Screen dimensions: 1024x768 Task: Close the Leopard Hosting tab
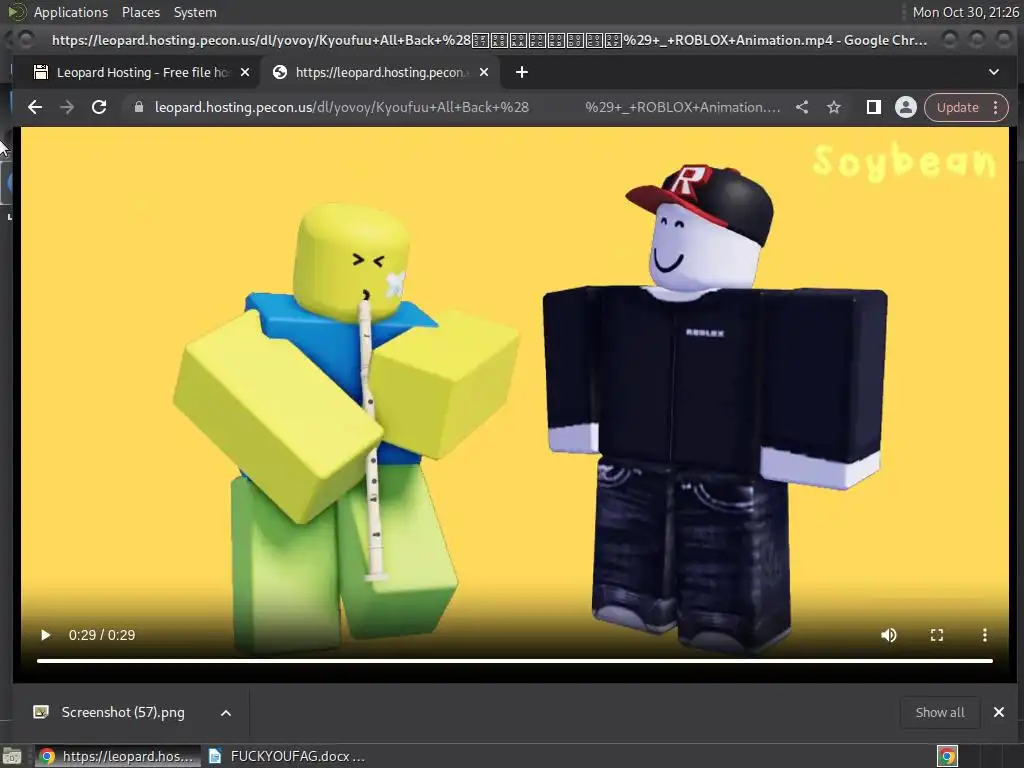pyautogui.click(x=245, y=72)
